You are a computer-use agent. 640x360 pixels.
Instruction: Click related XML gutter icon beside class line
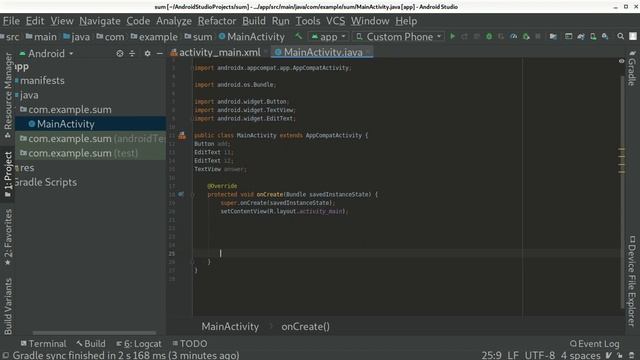pyautogui.click(x=182, y=135)
